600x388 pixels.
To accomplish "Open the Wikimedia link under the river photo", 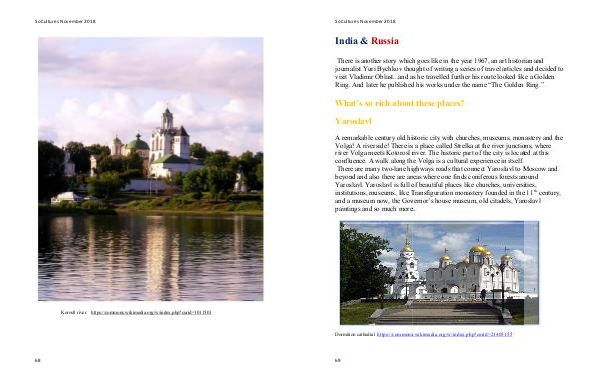I will 151,312.
